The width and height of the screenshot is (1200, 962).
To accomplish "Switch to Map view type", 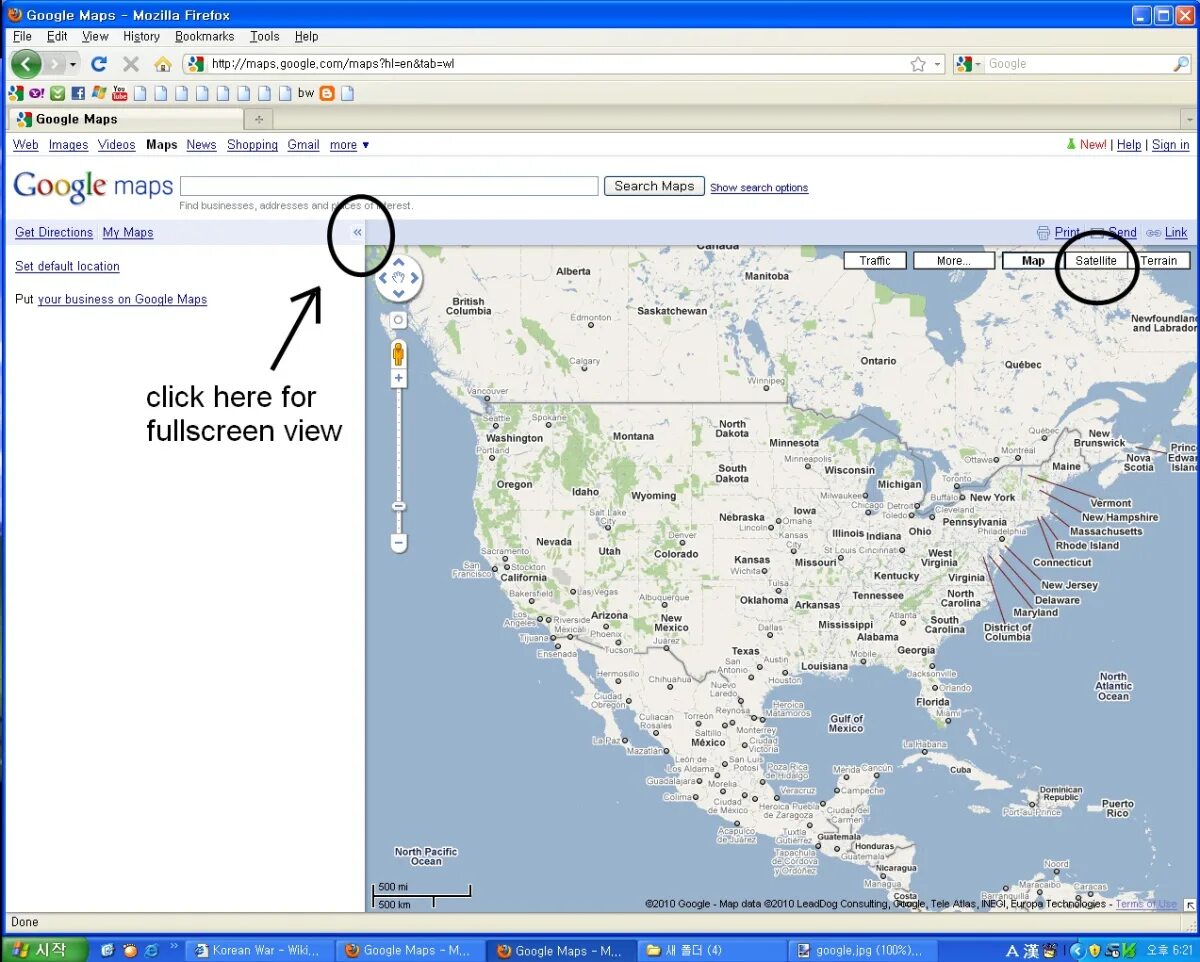I will (1033, 261).
